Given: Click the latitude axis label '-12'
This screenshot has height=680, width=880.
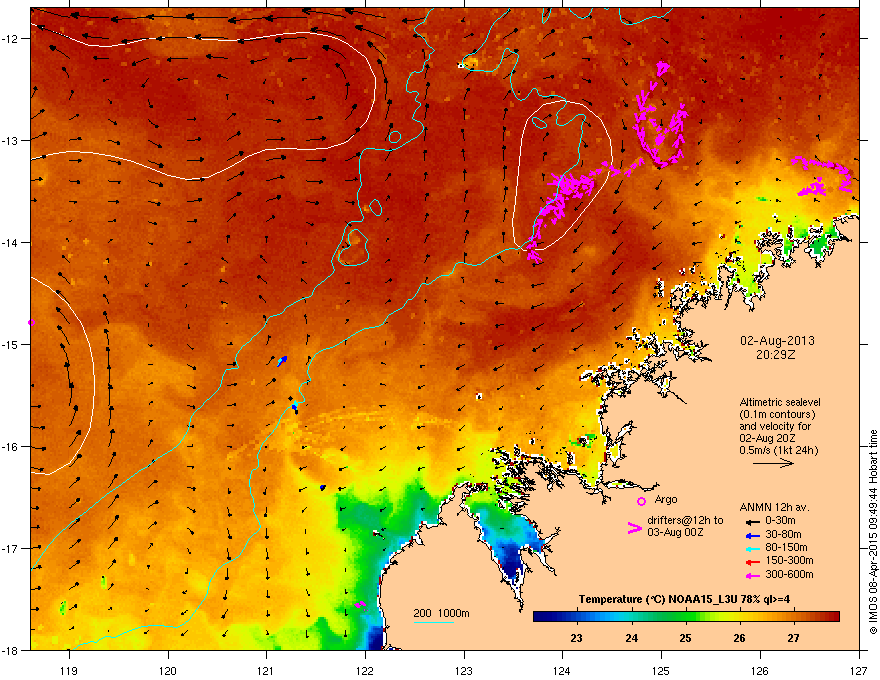Looking at the screenshot, I should click(10, 39).
